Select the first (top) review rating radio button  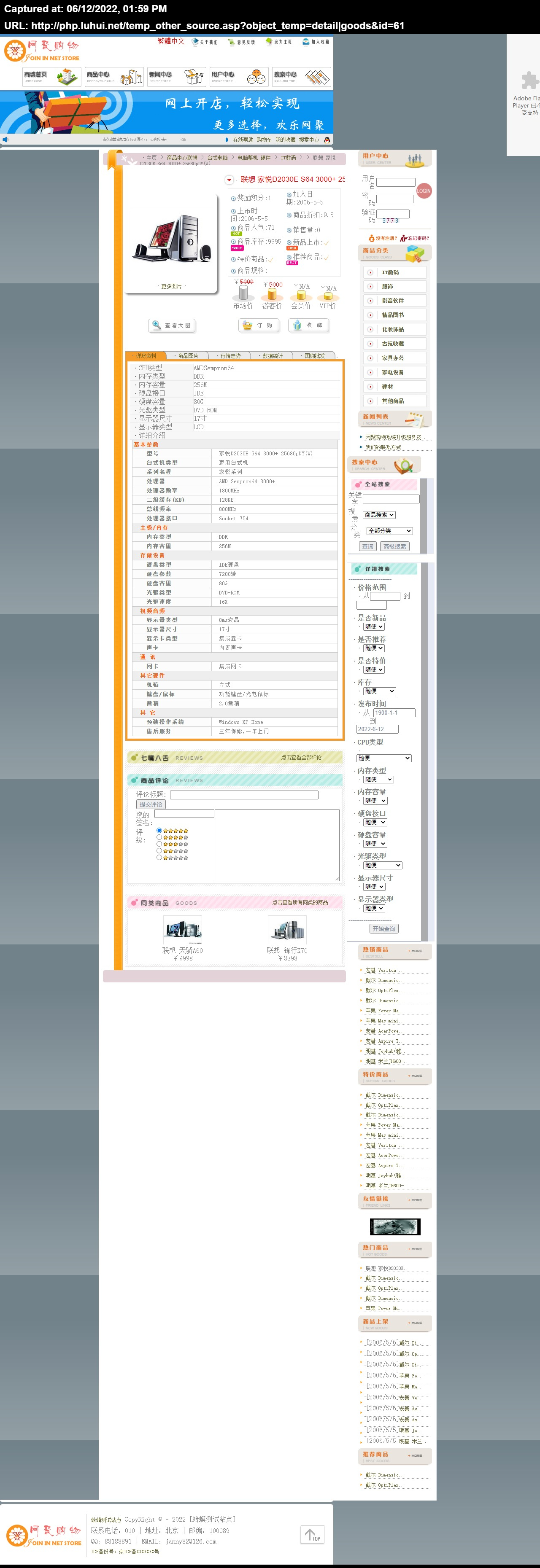[x=159, y=830]
